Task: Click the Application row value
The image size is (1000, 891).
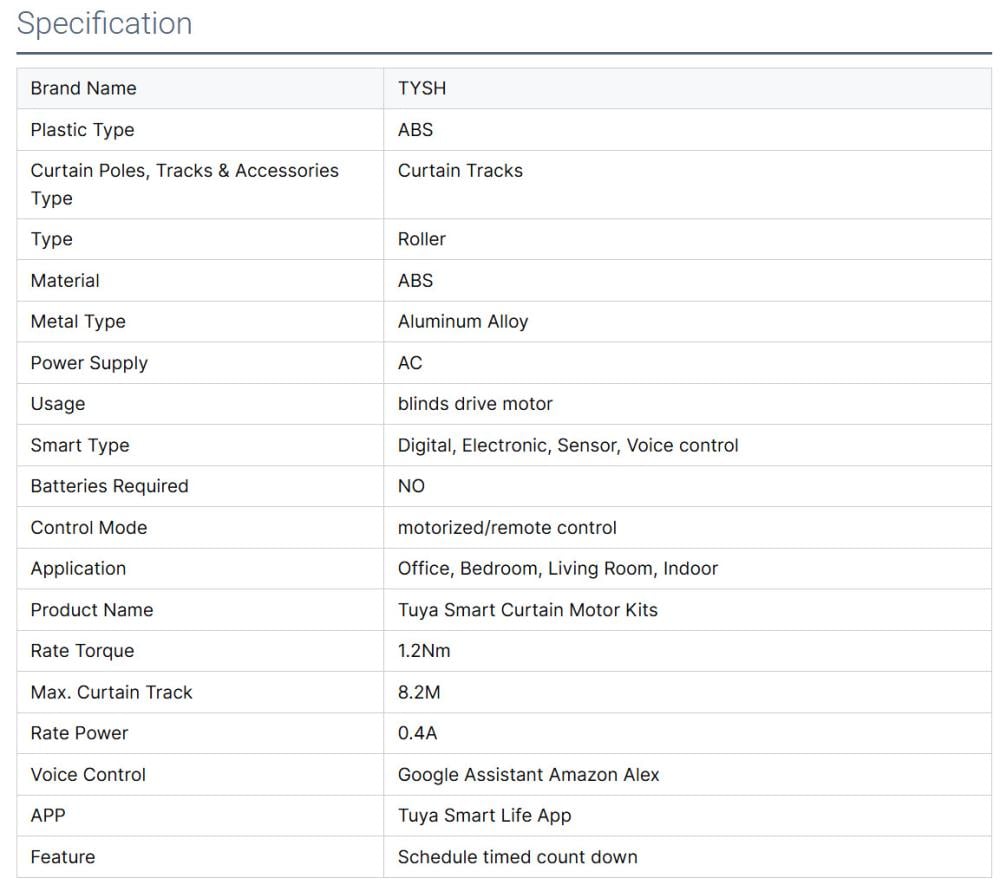Action: click(557, 569)
